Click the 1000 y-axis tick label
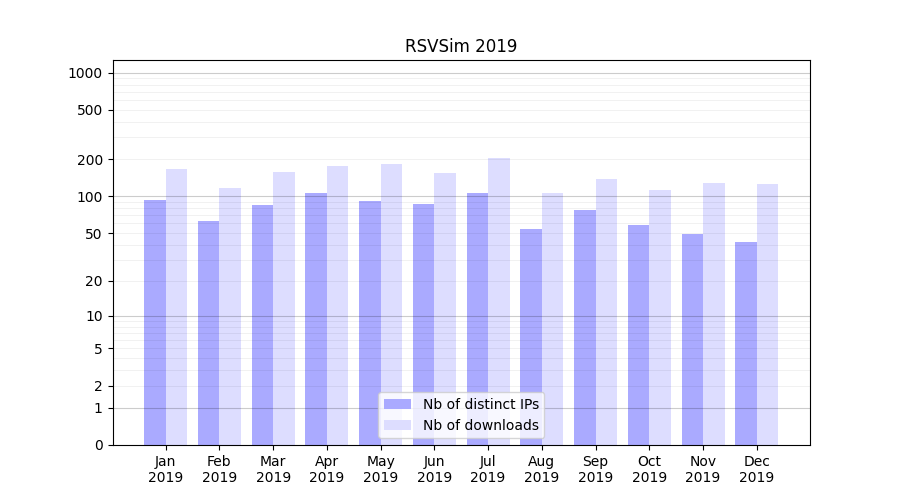This screenshot has height=500, width=900. click(85, 73)
